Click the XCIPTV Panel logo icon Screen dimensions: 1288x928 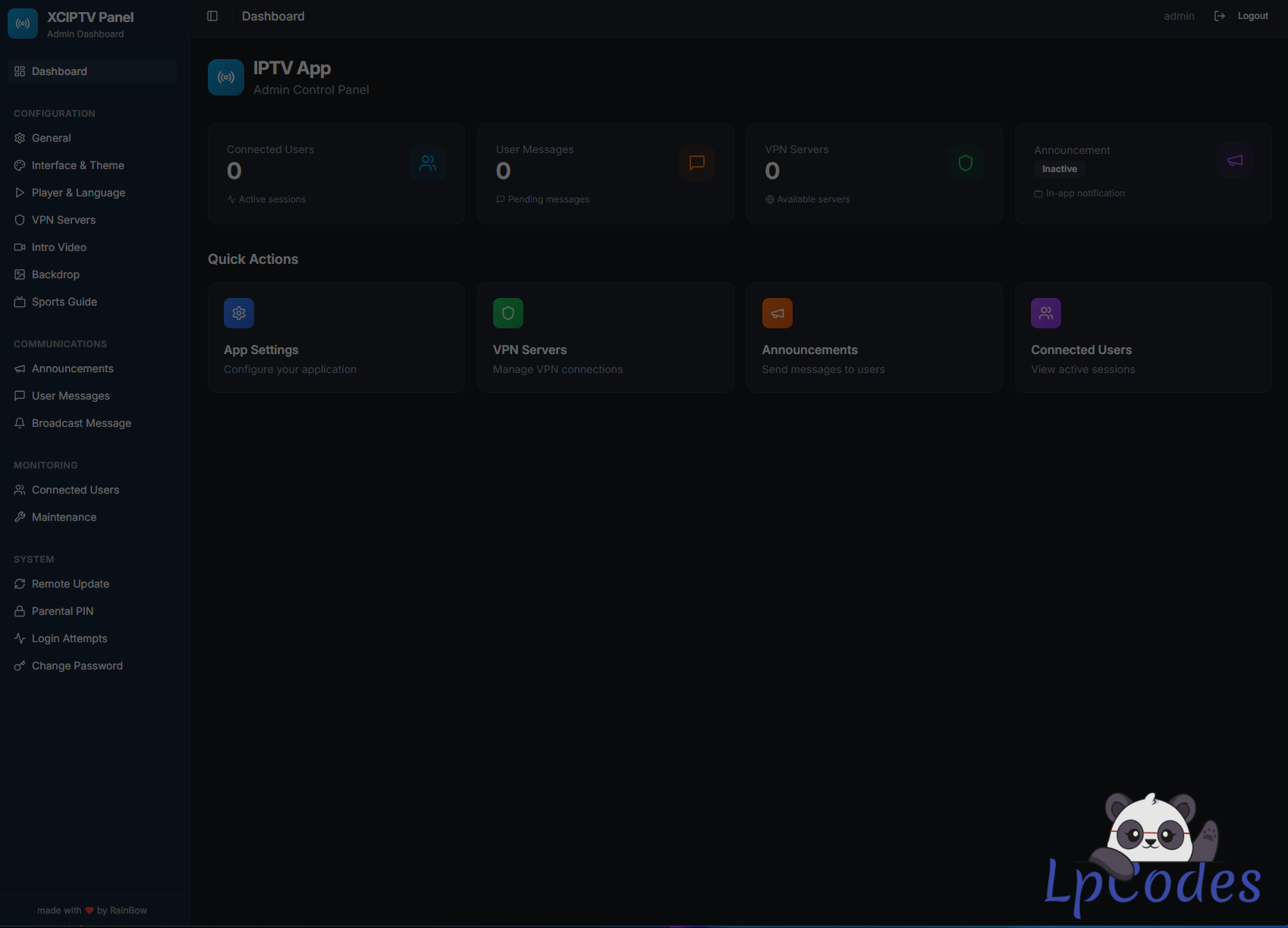point(23,24)
